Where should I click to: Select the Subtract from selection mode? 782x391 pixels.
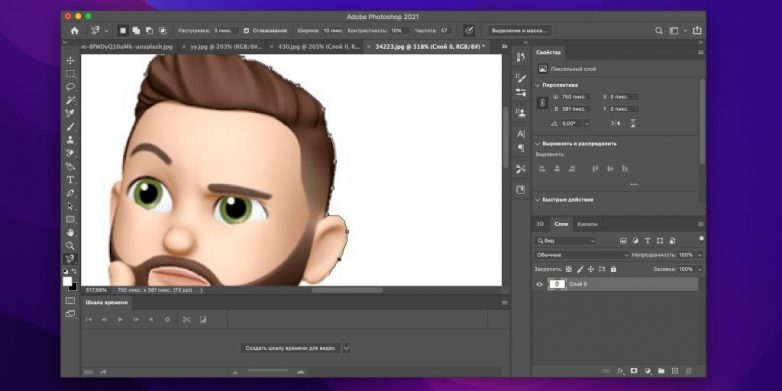pyautogui.click(x=149, y=31)
